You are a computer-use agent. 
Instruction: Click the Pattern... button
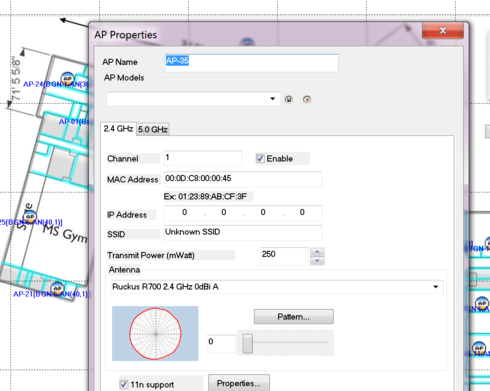click(294, 317)
